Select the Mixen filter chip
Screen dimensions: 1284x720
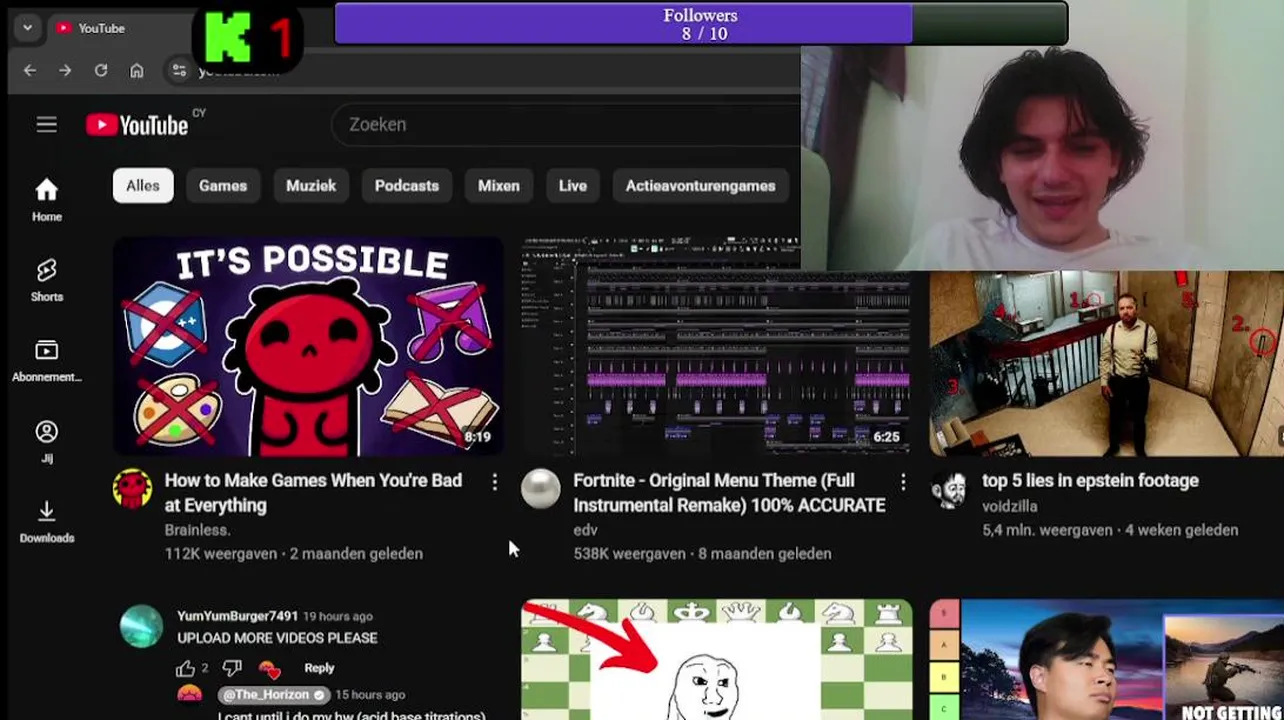pos(499,186)
